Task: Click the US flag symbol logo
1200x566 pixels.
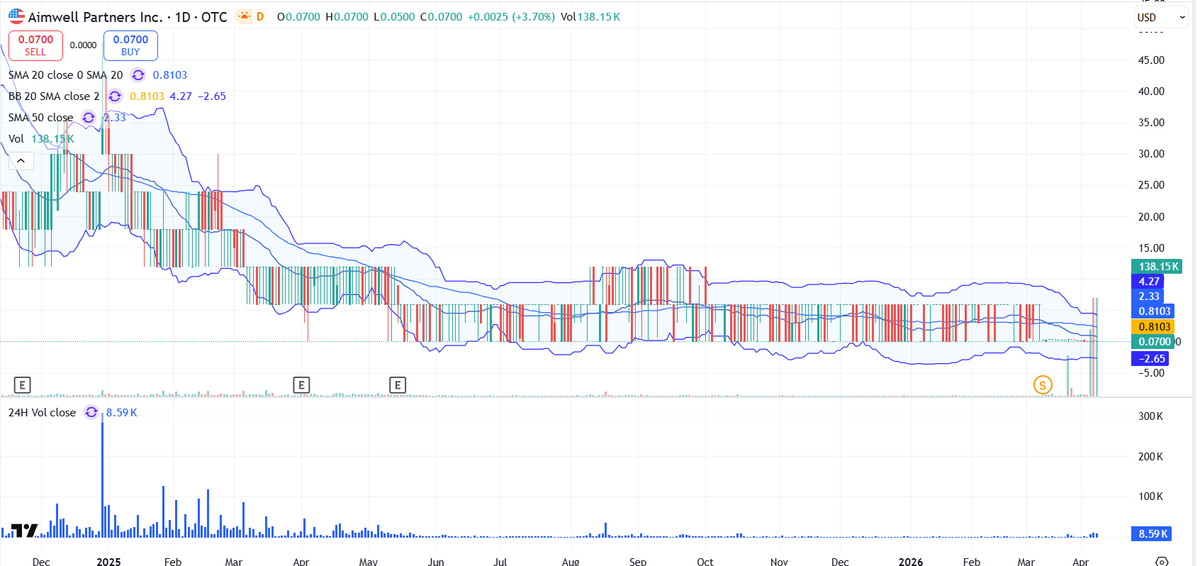Action: pos(15,17)
